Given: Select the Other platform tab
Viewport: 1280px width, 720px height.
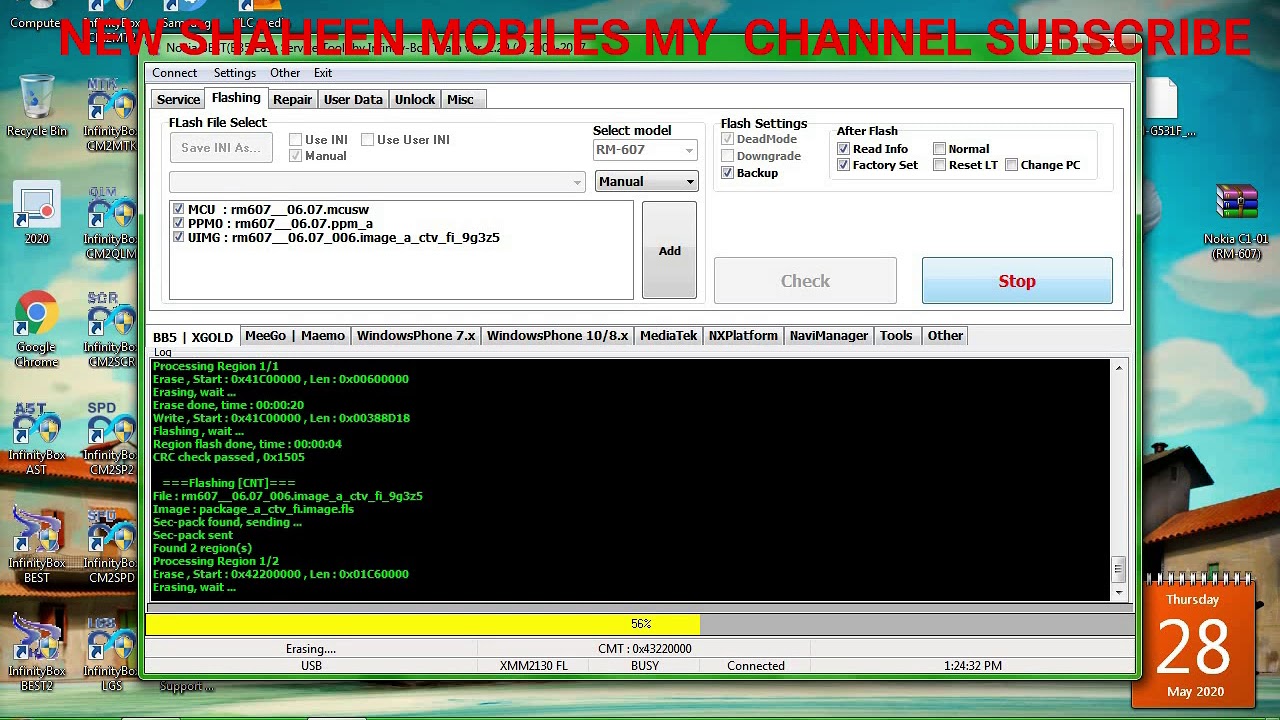Looking at the screenshot, I should click(x=945, y=336).
